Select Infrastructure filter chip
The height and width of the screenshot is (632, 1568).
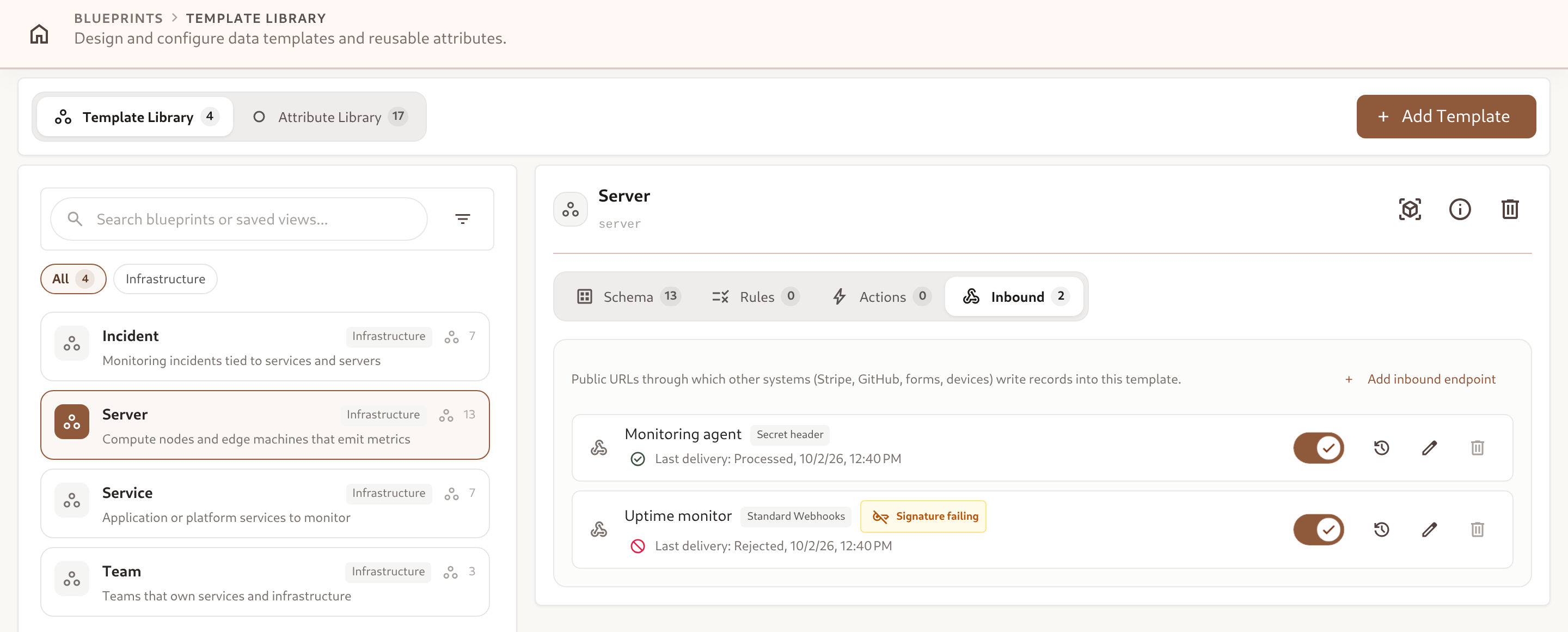165,279
